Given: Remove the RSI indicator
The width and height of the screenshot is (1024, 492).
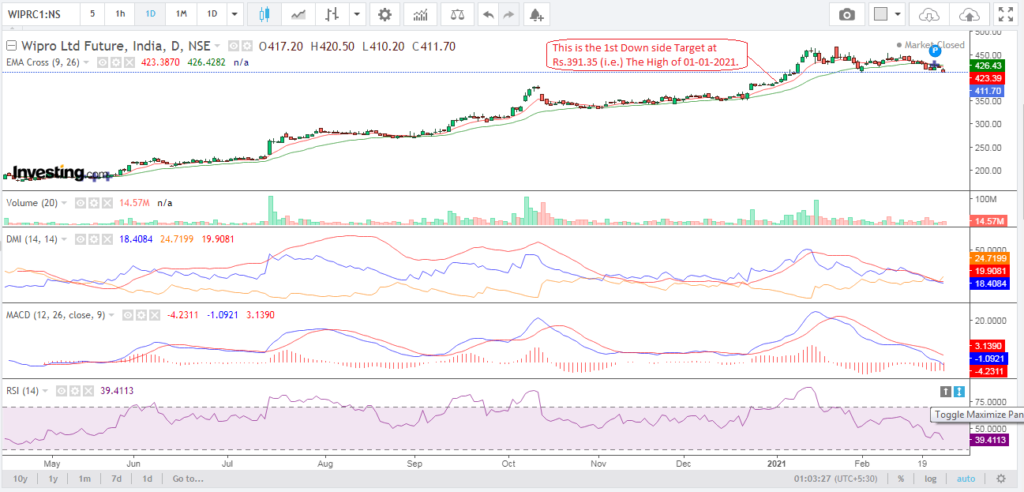Looking at the screenshot, I should 89,391.
